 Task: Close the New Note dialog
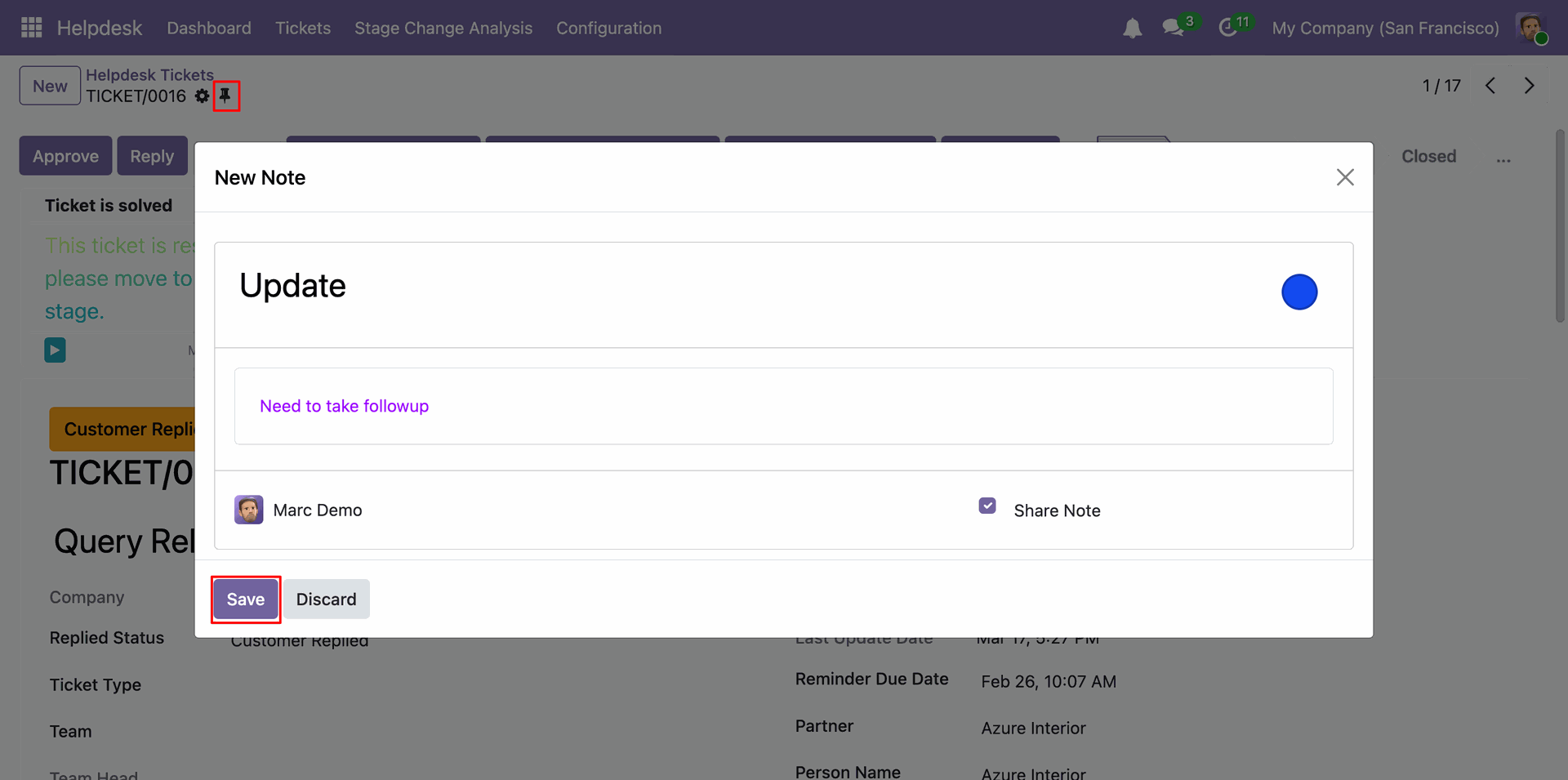(1345, 177)
